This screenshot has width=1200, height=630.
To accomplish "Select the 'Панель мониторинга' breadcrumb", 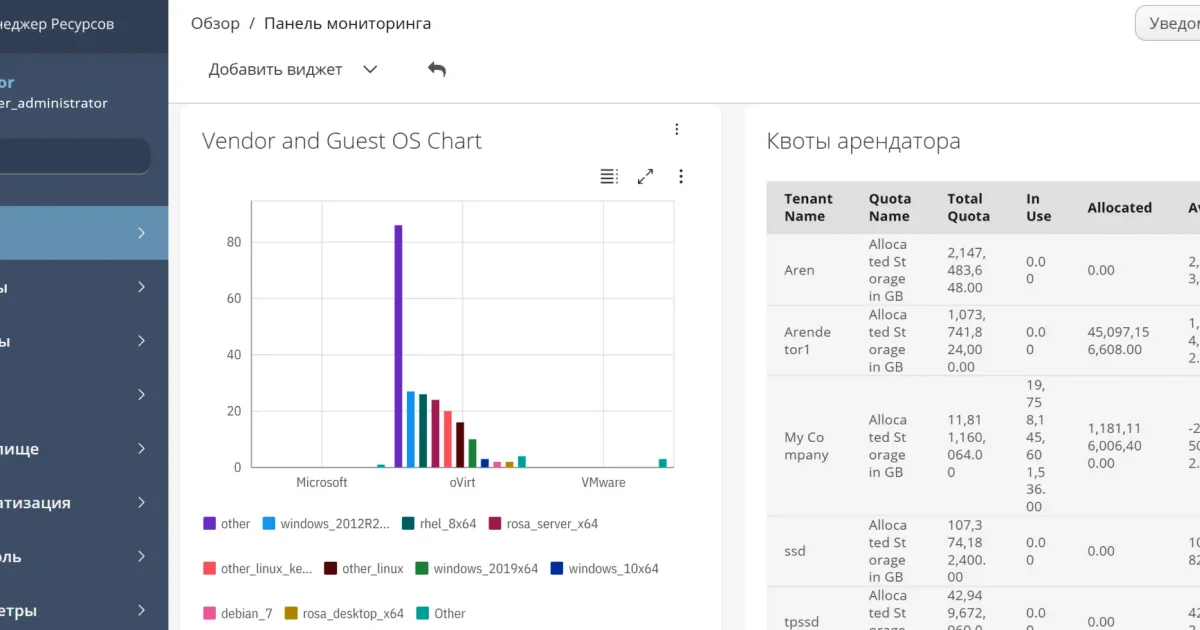I will pos(348,23).
